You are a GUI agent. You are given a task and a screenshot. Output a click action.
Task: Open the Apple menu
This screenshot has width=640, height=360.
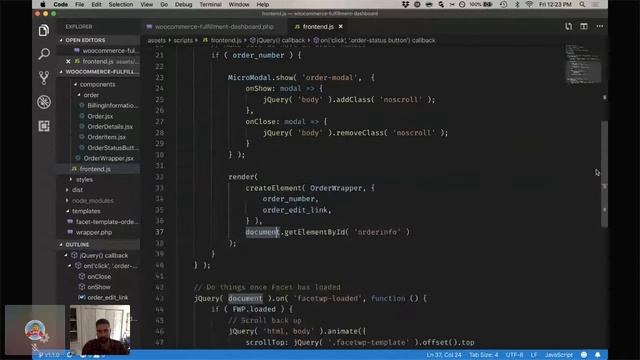(x=42, y=4)
